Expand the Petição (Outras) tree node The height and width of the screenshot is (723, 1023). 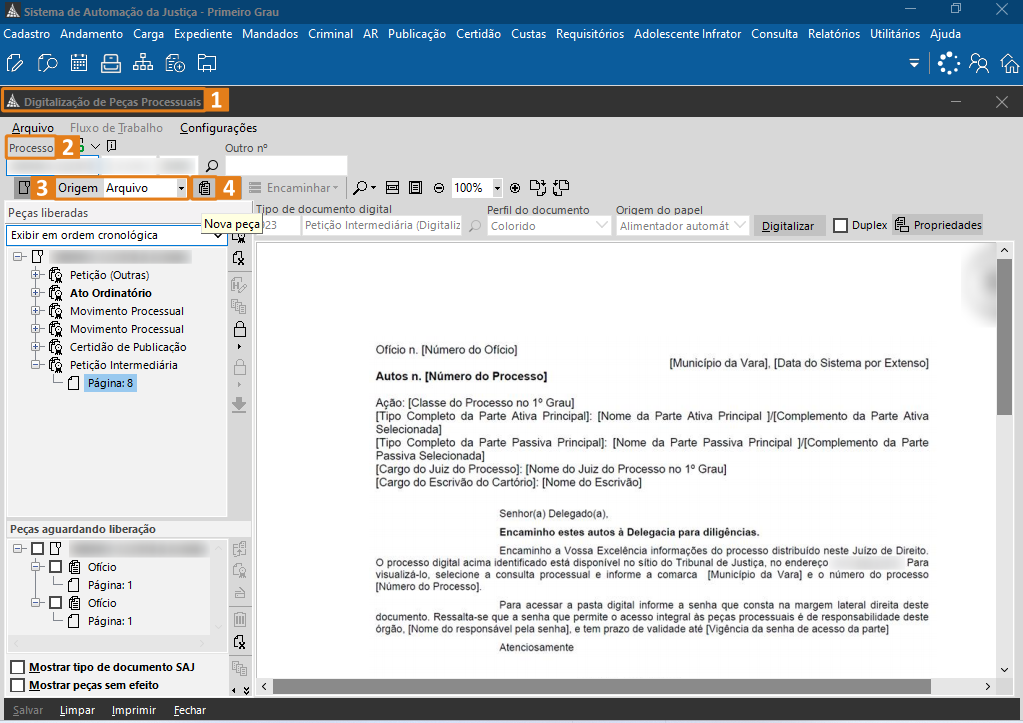coord(36,275)
